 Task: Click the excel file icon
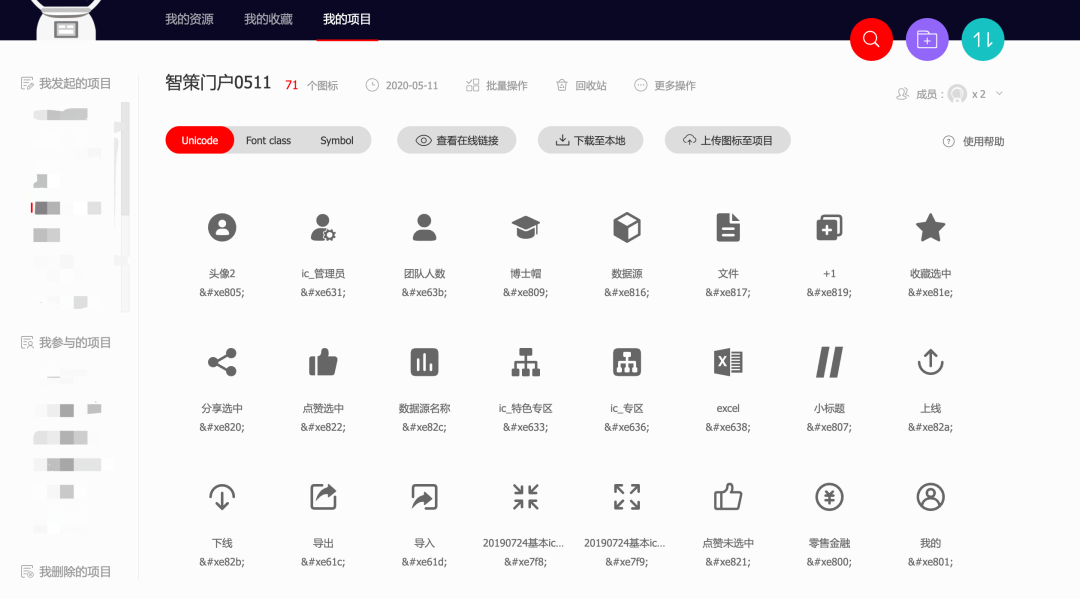tap(728, 362)
